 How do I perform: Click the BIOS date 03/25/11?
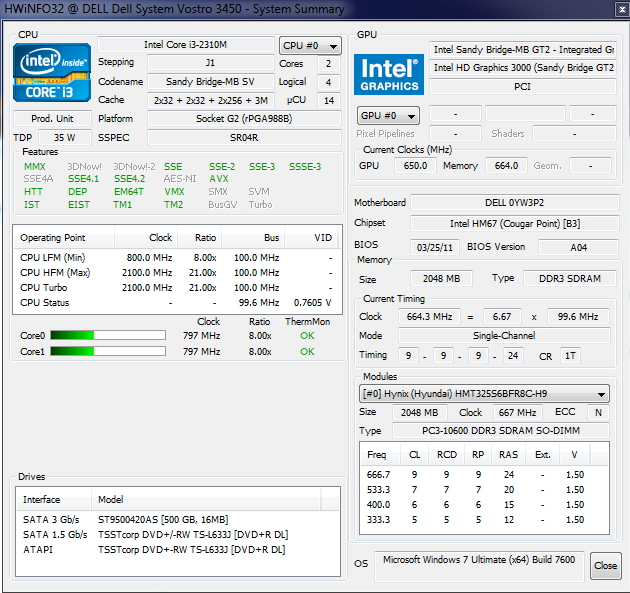(x=434, y=247)
